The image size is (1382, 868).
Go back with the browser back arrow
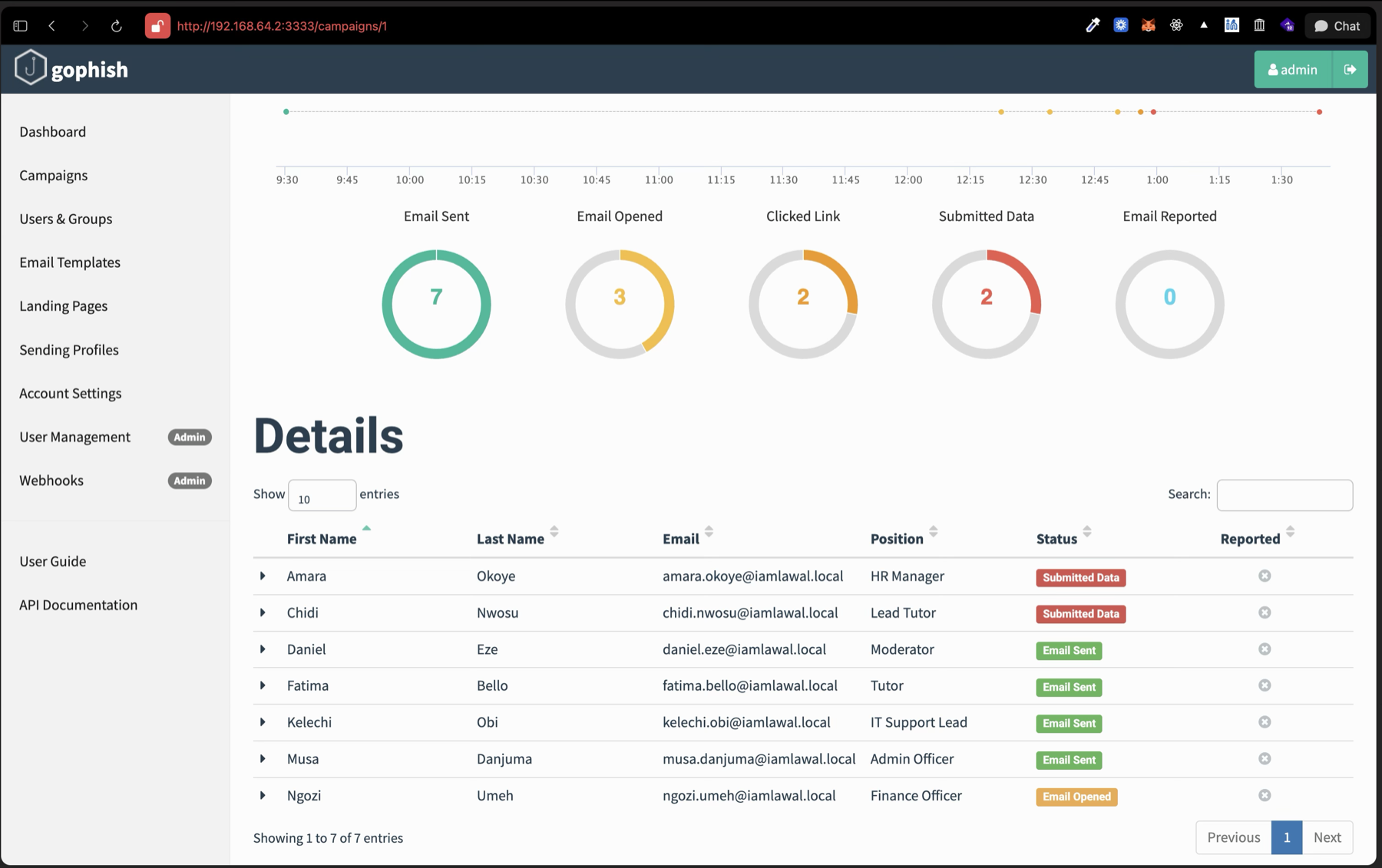[x=52, y=26]
